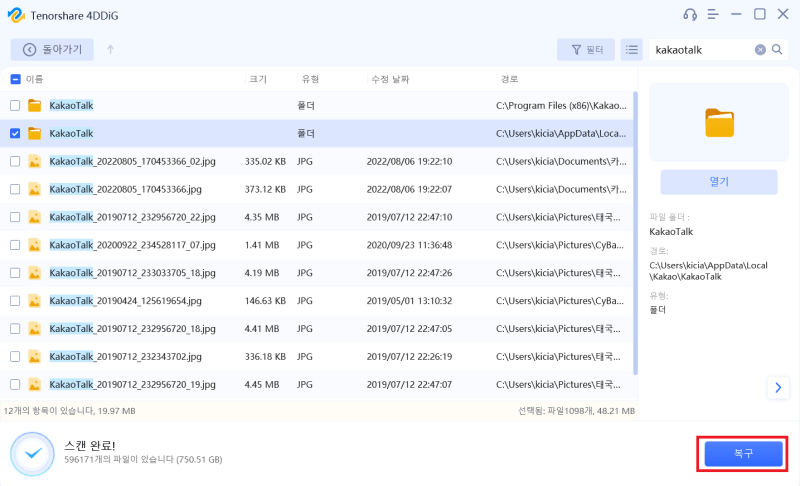Click the 복구 recover button

[743, 453]
